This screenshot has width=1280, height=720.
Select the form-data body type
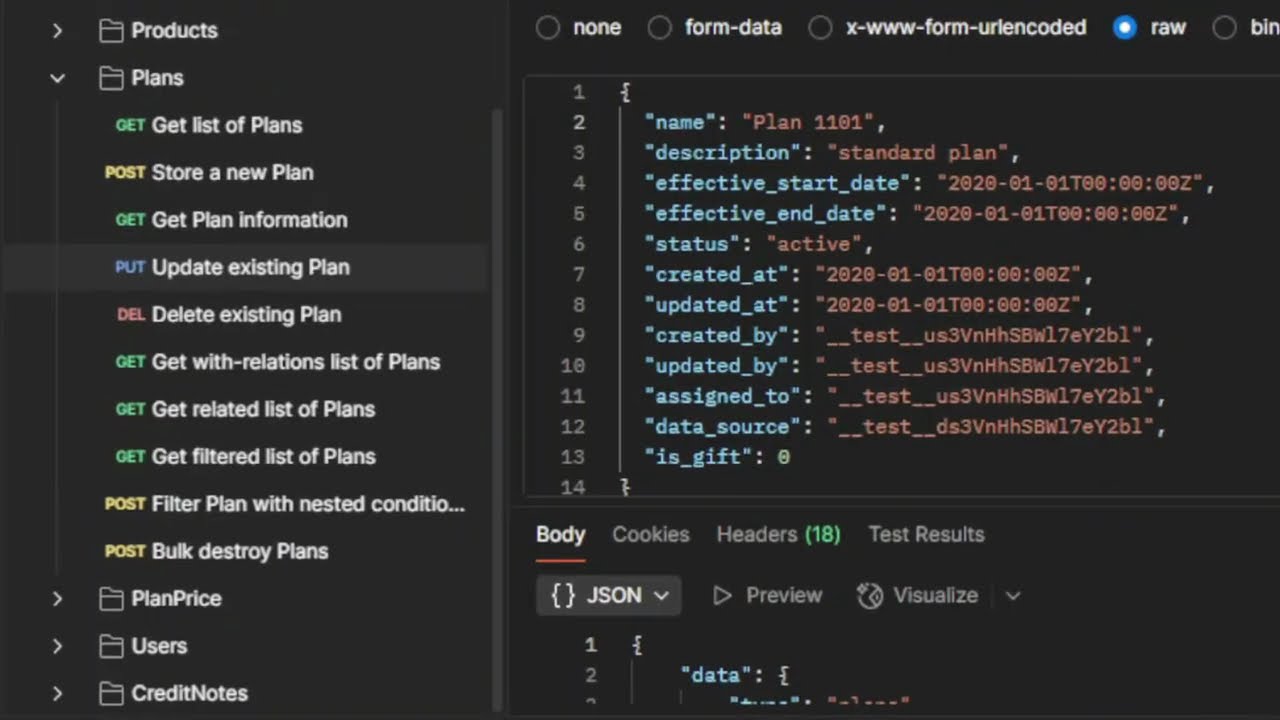click(660, 28)
